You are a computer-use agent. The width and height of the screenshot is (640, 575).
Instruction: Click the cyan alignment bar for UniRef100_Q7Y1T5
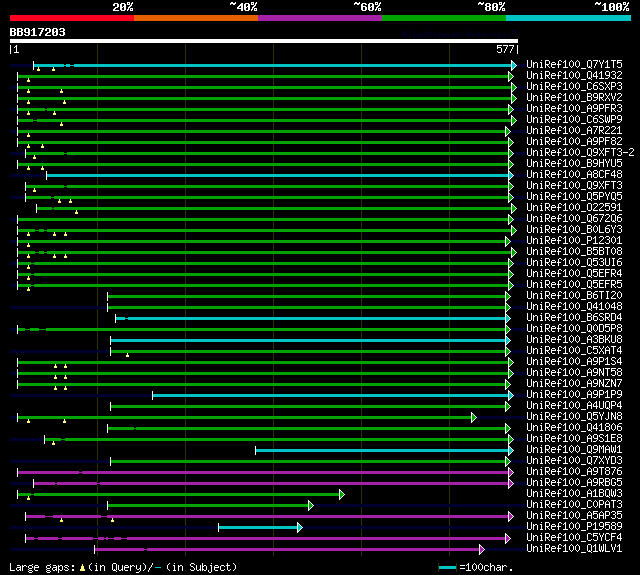273,65
